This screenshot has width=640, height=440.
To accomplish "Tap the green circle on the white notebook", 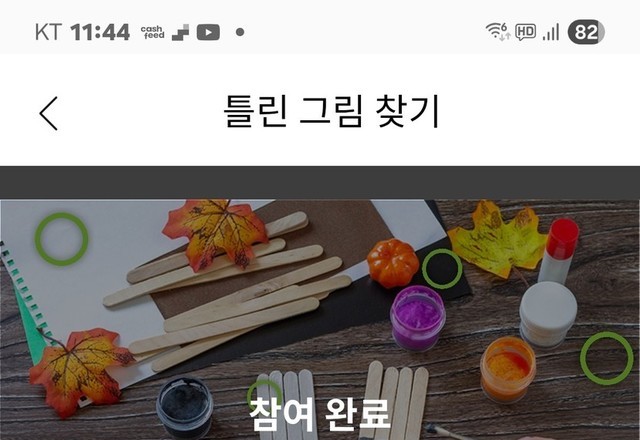I will tap(61, 239).
